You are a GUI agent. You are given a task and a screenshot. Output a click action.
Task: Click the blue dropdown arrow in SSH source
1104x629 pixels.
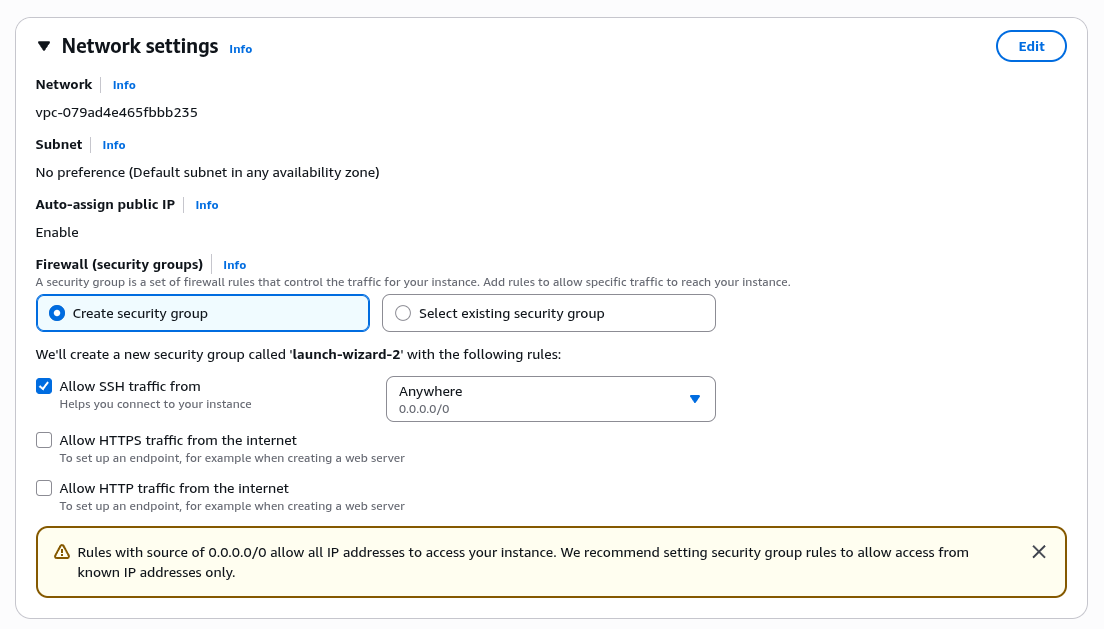point(695,399)
